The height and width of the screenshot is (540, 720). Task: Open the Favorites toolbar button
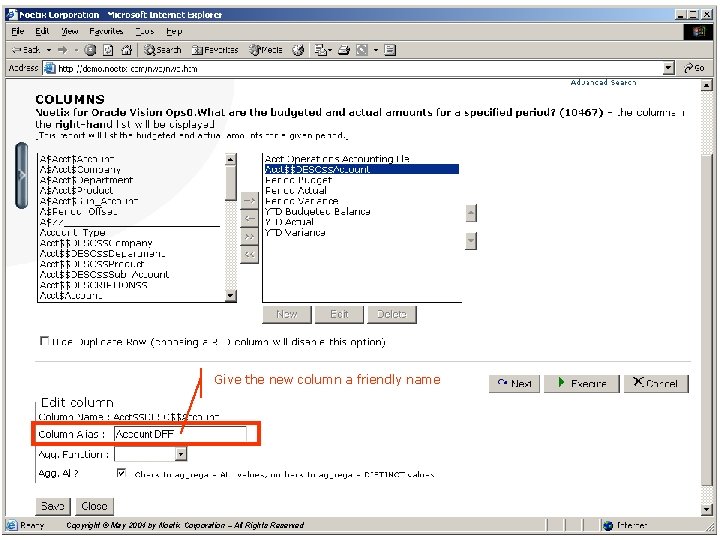point(215,50)
